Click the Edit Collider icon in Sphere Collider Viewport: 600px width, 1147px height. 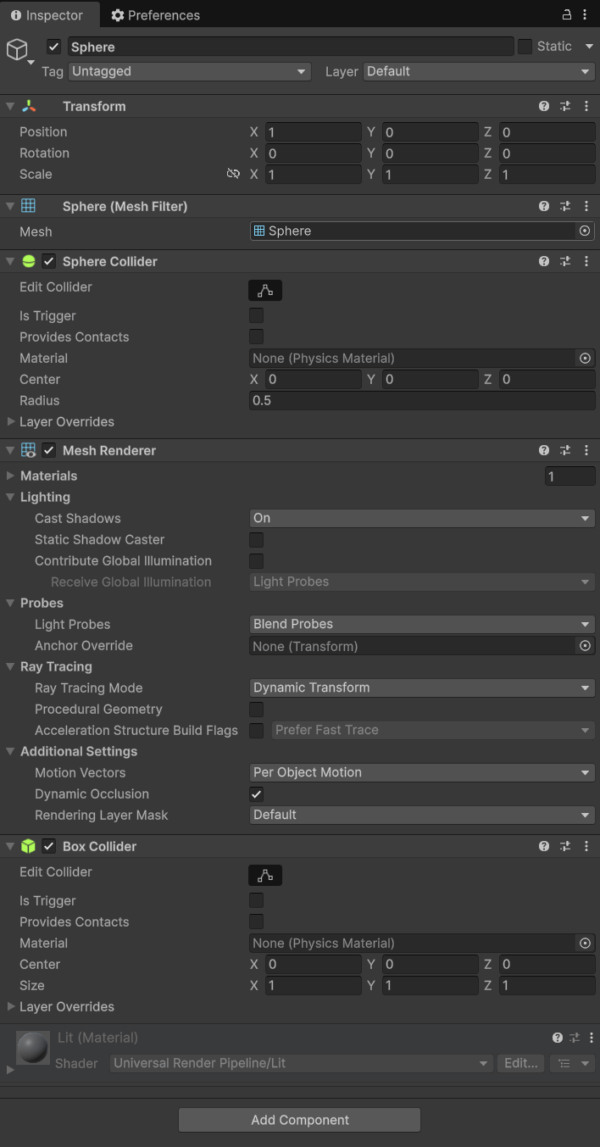pos(265,290)
